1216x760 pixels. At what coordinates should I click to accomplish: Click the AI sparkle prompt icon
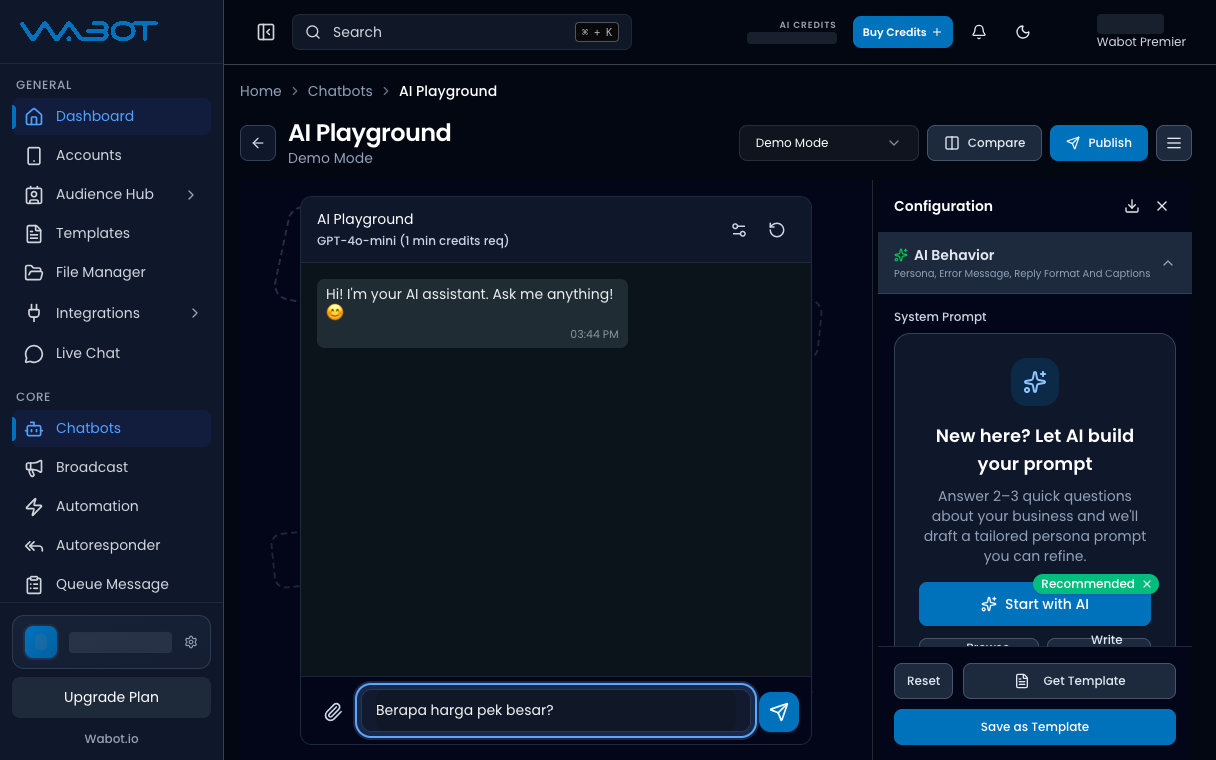tap(1035, 381)
